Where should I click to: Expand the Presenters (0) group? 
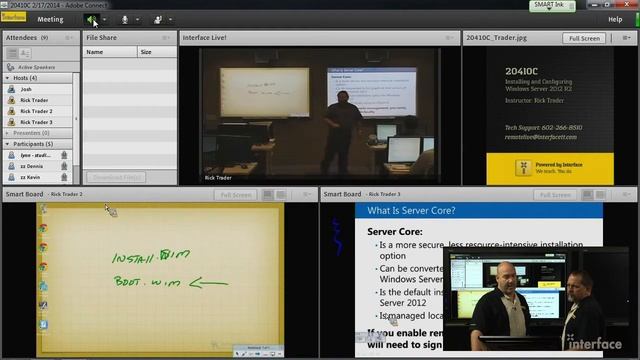7,133
